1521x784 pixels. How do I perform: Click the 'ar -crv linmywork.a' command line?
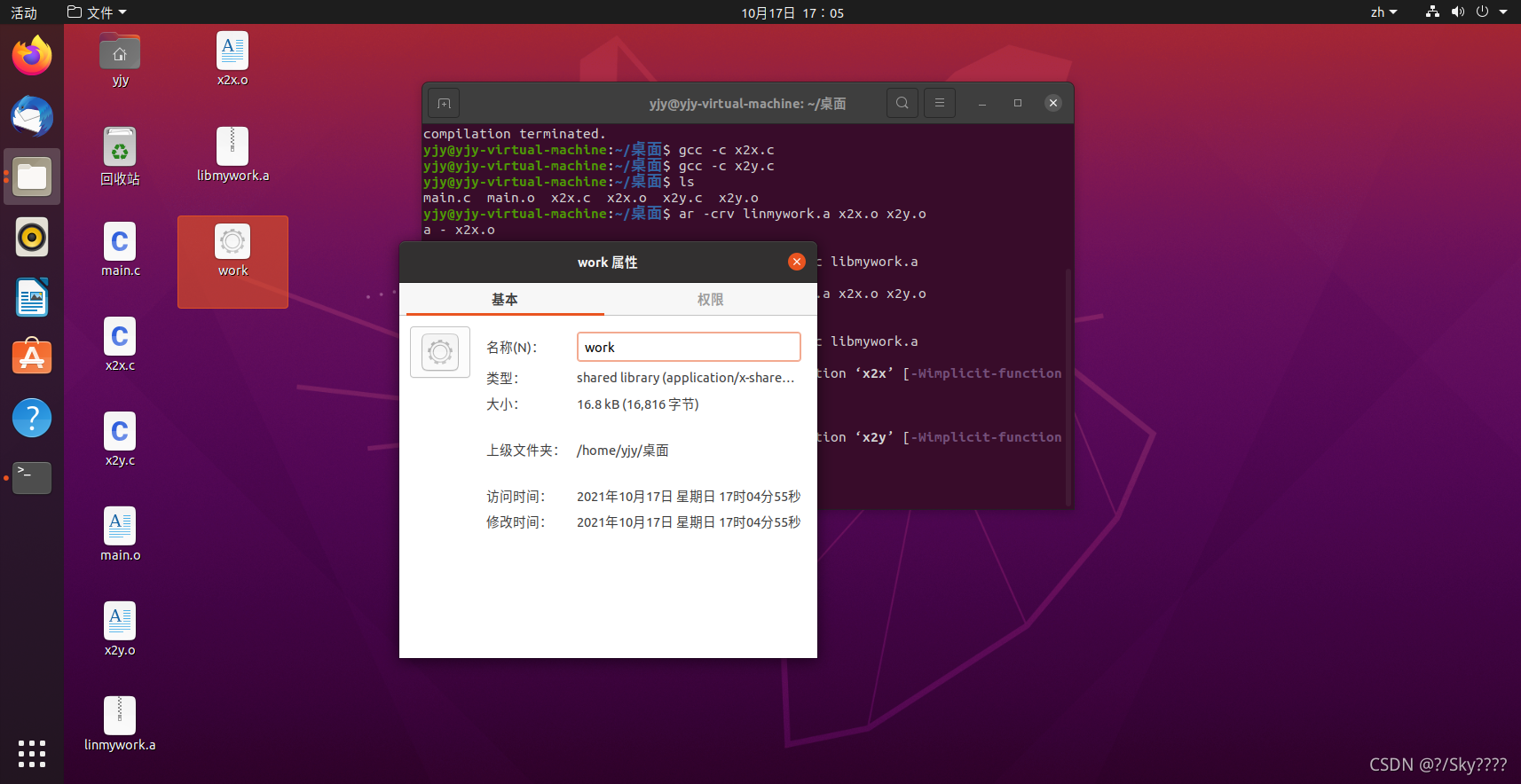tap(674, 214)
